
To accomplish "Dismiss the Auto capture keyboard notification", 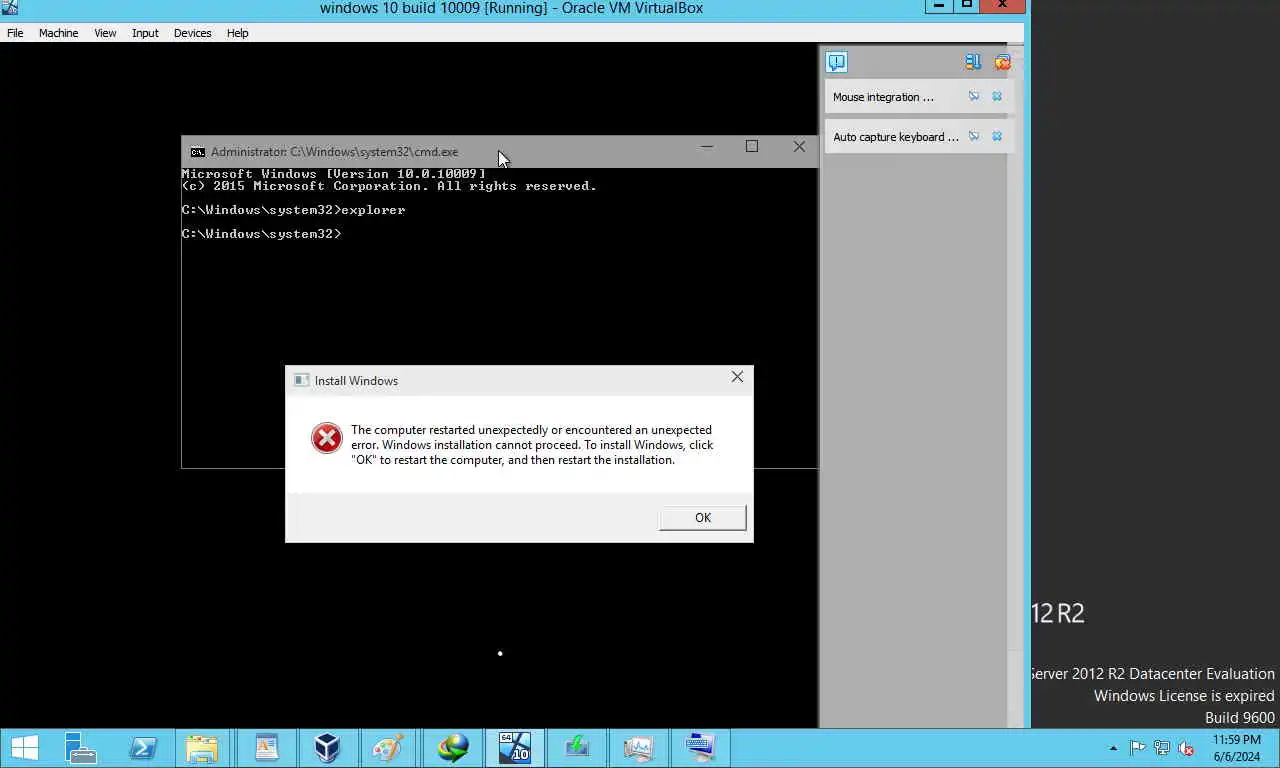I will click(x=997, y=137).
